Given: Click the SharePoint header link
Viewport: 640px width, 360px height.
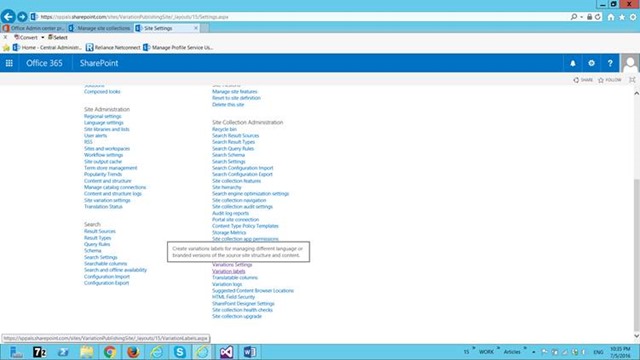Looking at the screenshot, I should tap(99, 63).
